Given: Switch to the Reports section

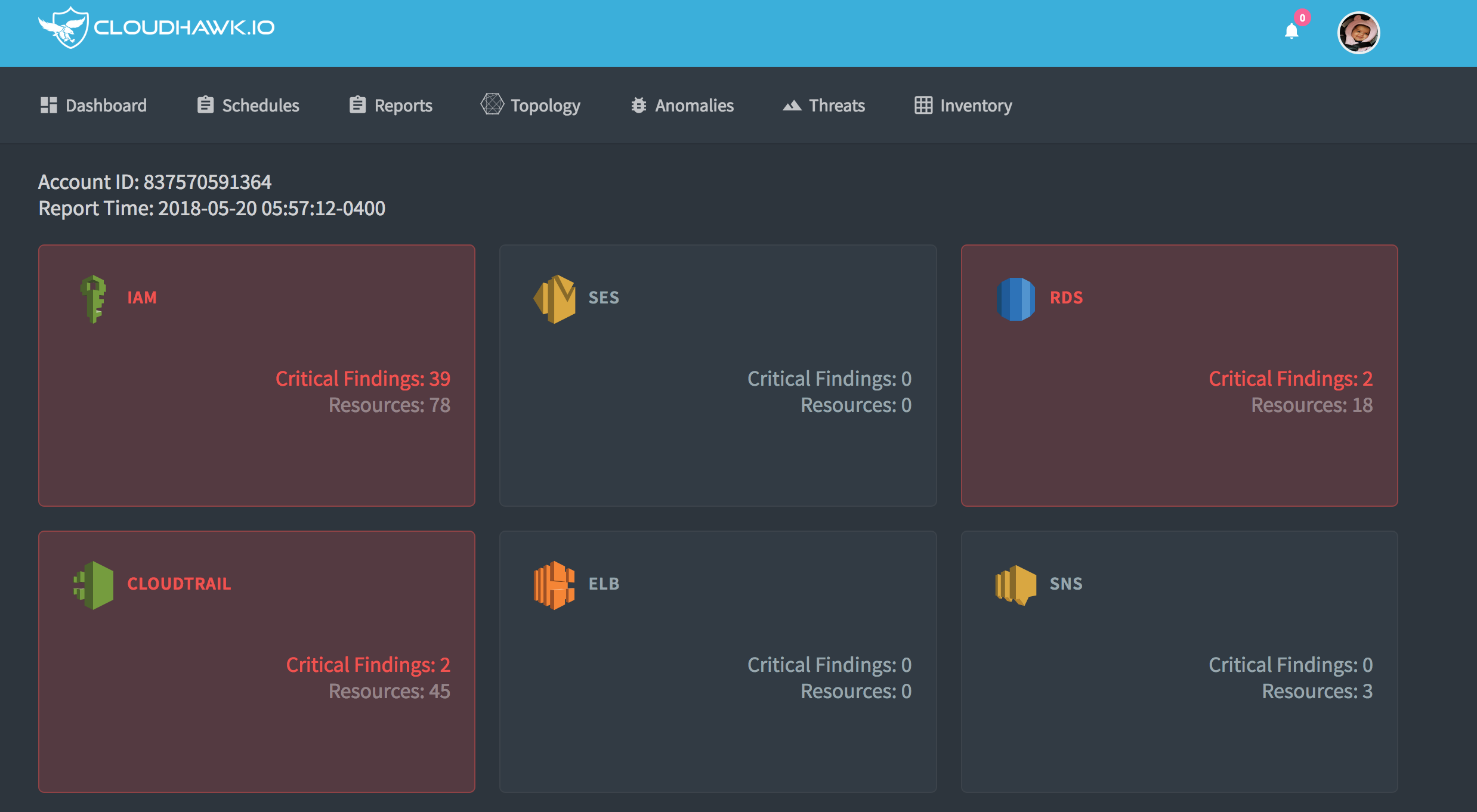Looking at the screenshot, I should click(x=403, y=106).
